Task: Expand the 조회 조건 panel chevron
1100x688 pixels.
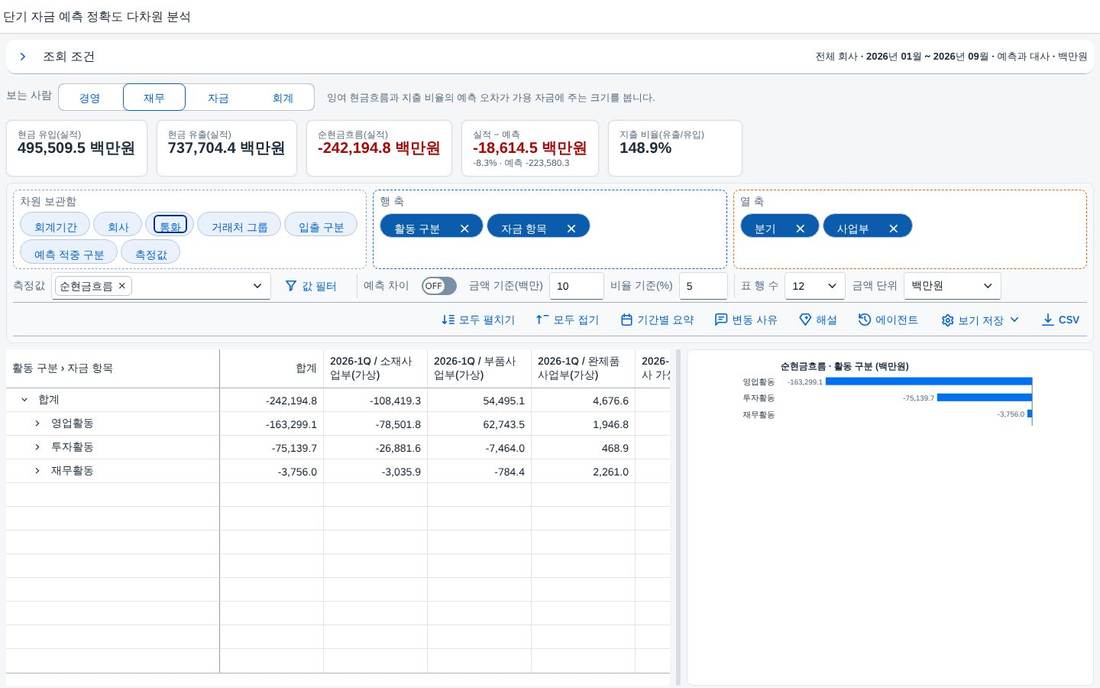Action: coord(23,57)
